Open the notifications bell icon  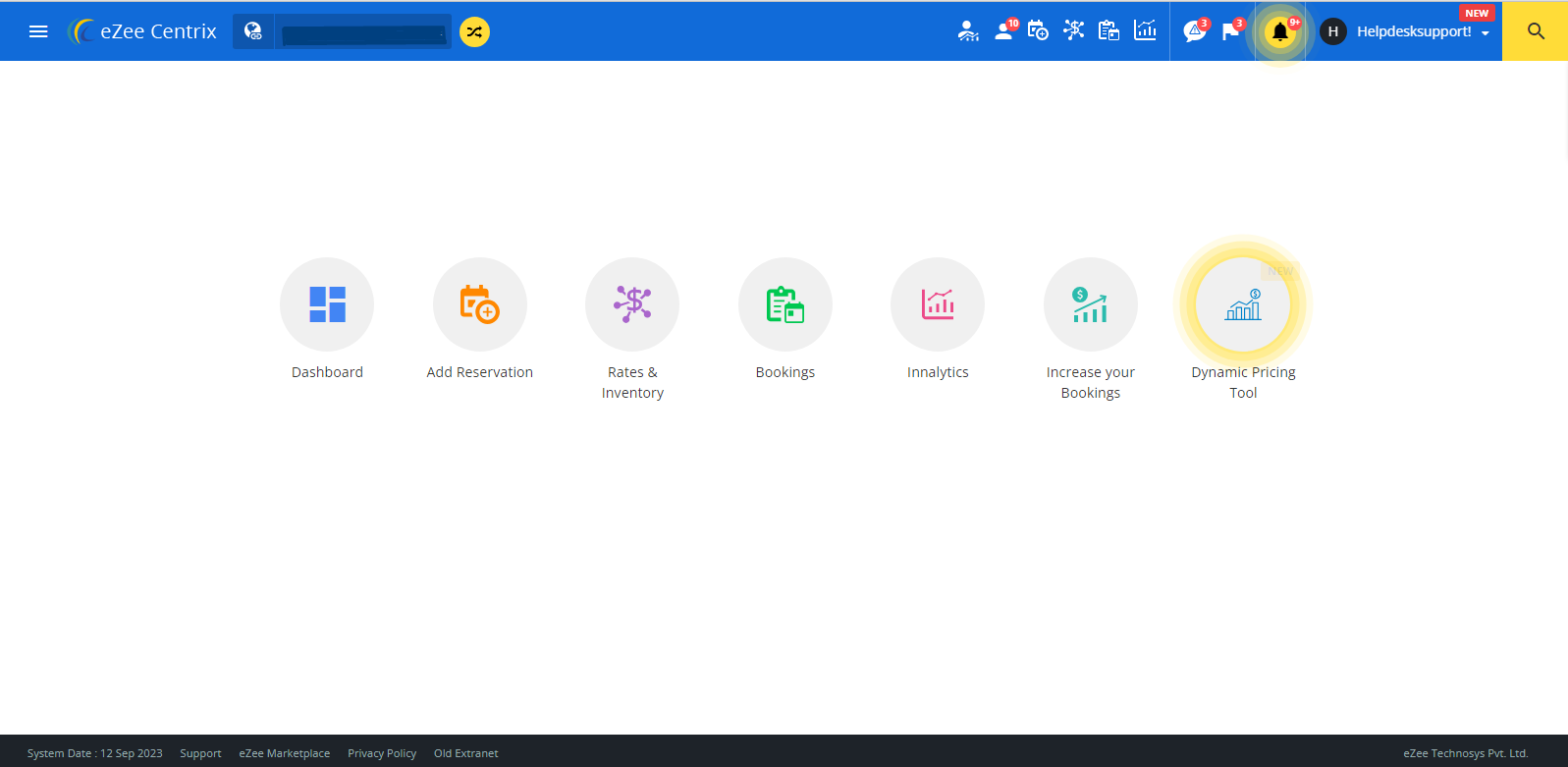(1279, 31)
